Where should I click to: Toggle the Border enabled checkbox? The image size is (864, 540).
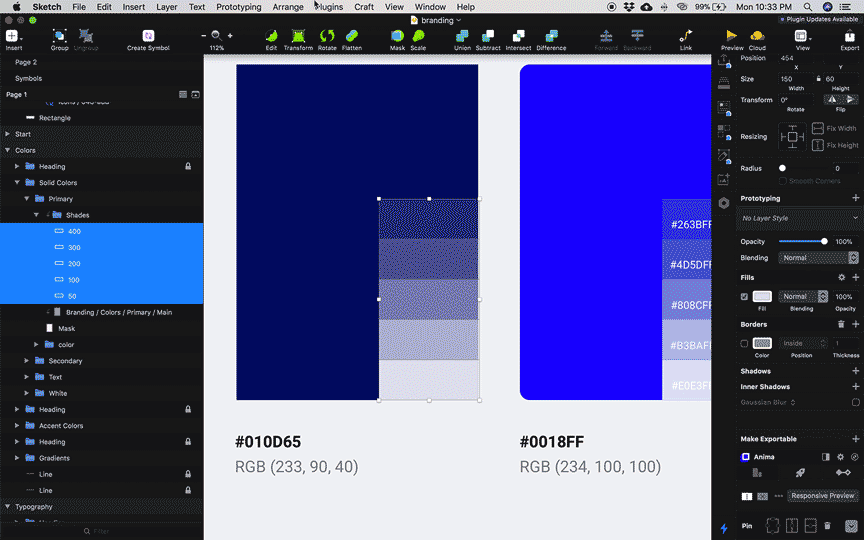tap(744, 343)
